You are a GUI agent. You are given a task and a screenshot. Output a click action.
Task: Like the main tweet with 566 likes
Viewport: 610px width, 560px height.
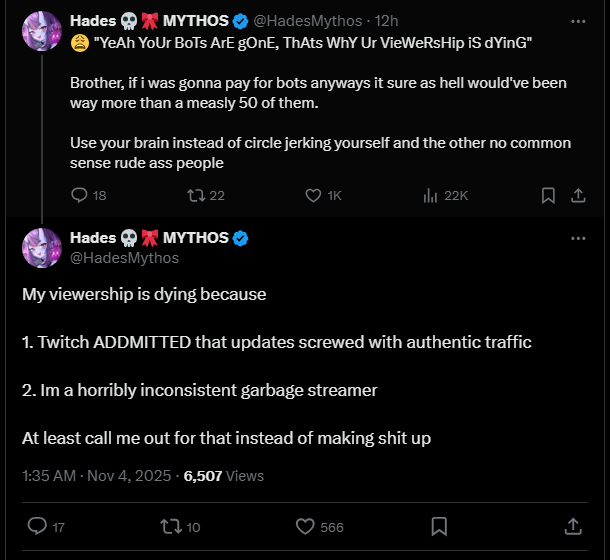pos(306,526)
